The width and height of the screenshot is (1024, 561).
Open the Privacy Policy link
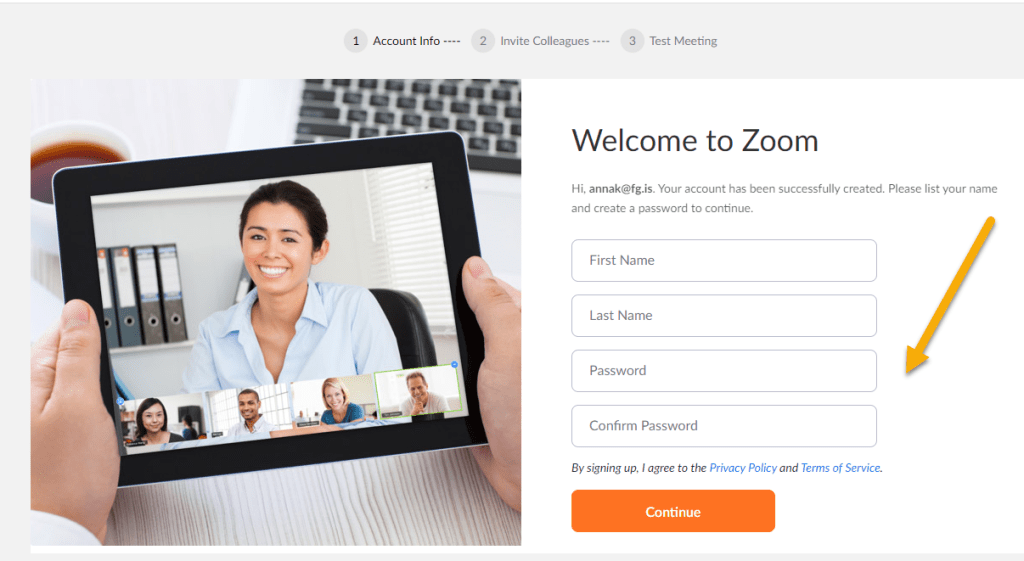(x=743, y=468)
